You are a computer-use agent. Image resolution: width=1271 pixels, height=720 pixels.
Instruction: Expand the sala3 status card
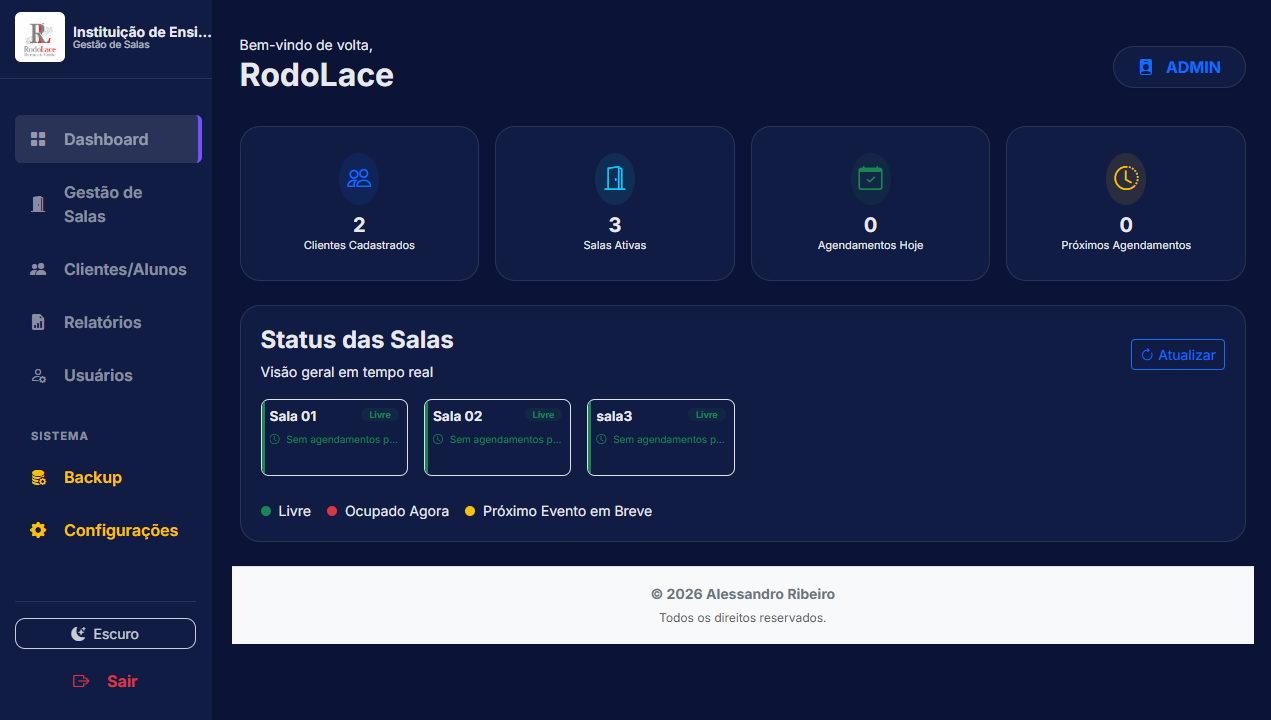(660, 437)
